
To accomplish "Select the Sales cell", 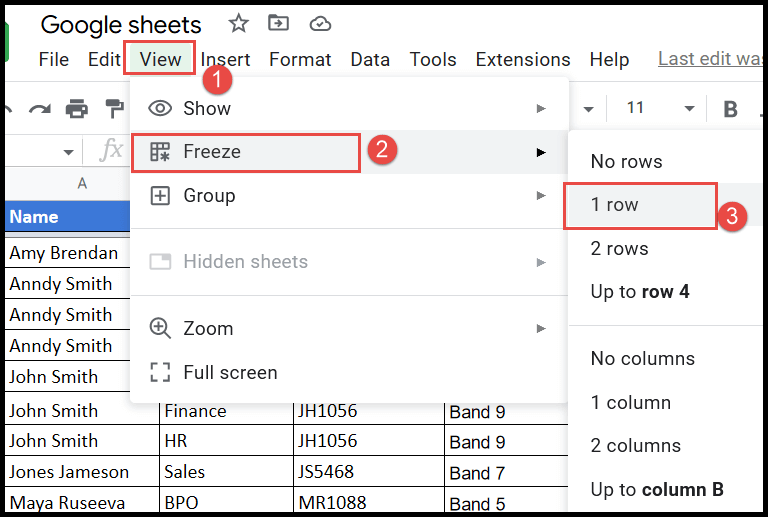I will [226, 471].
